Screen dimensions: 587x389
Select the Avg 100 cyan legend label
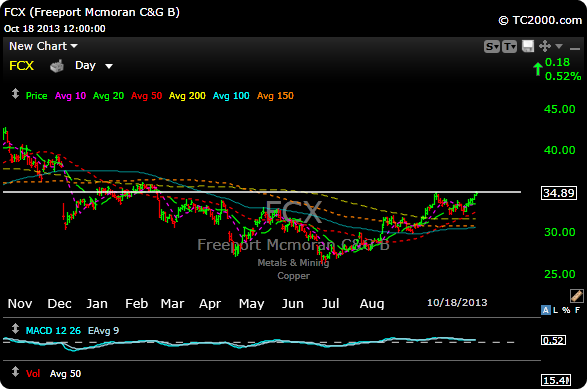click(231, 96)
